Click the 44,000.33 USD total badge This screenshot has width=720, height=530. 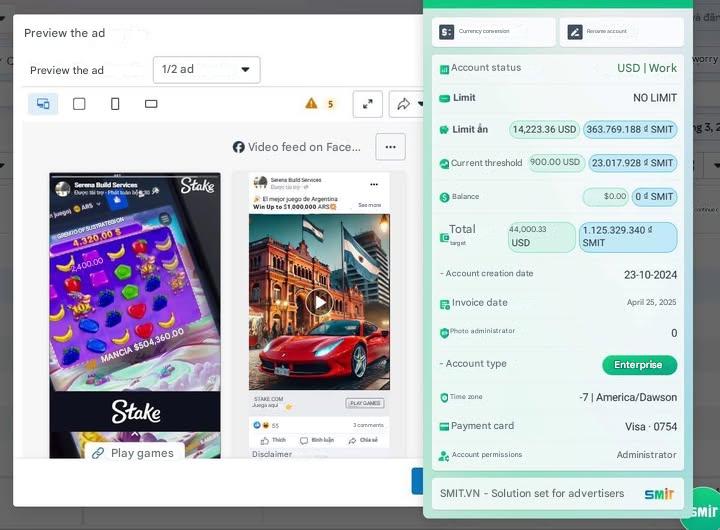pyautogui.click(x=541, y=237)
